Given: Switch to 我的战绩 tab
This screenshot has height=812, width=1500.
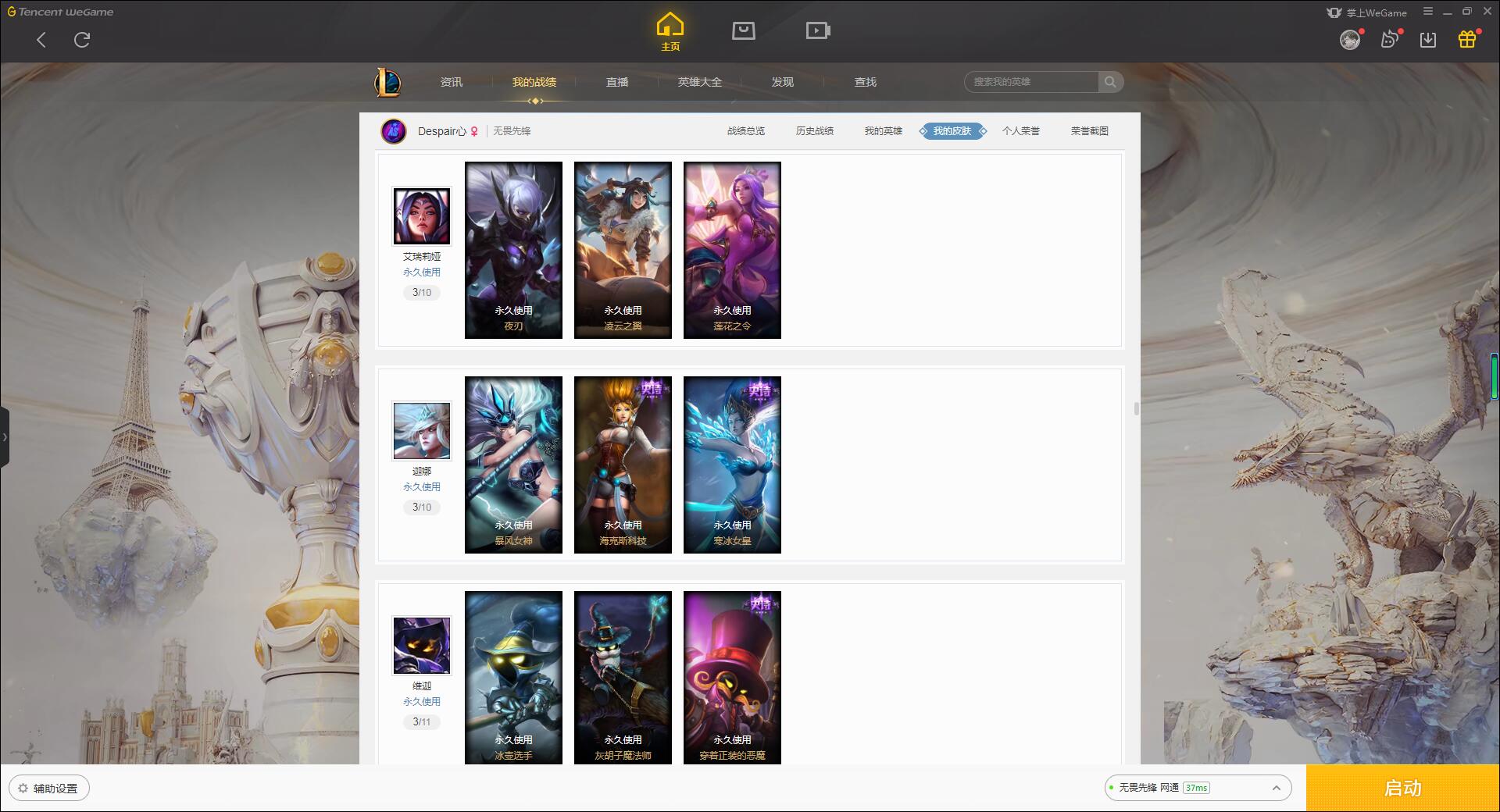Looking at the screenshot, I should (x=534, y=82).
